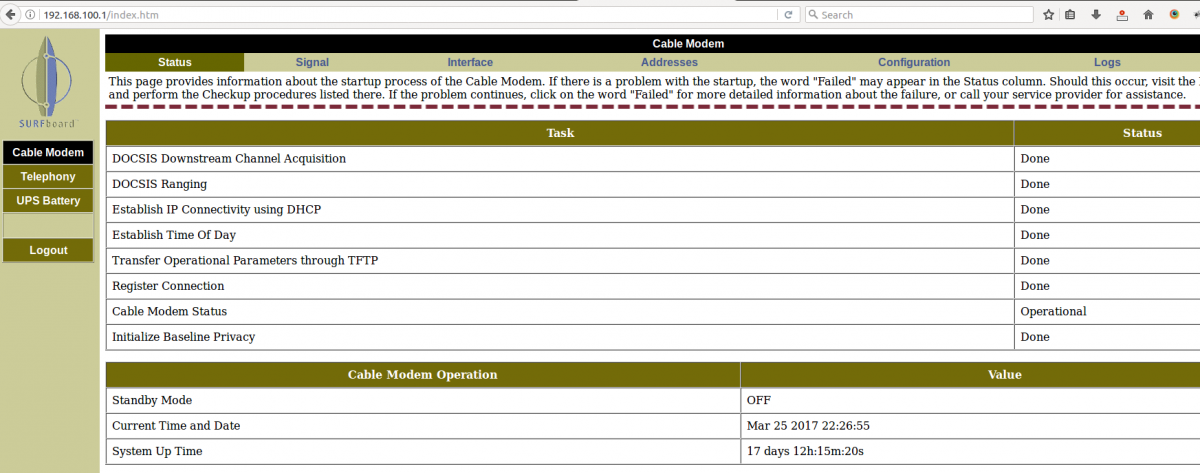The width and height of the screenshot is (1200, 473).
Task: Open the Signal tab
Action: pos(312,62)
